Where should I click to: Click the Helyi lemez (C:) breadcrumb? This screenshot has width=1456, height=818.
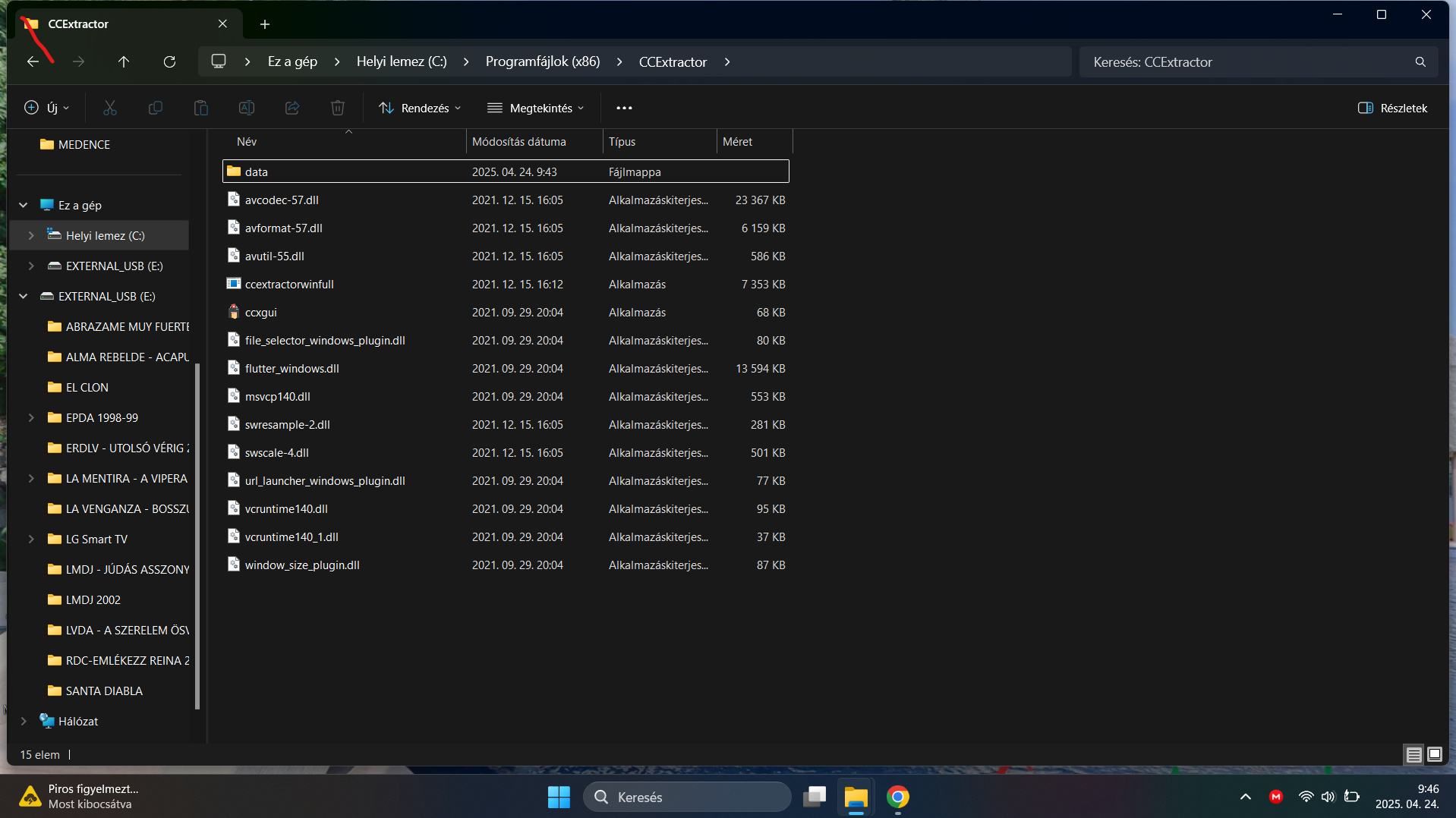click(402, 61)
